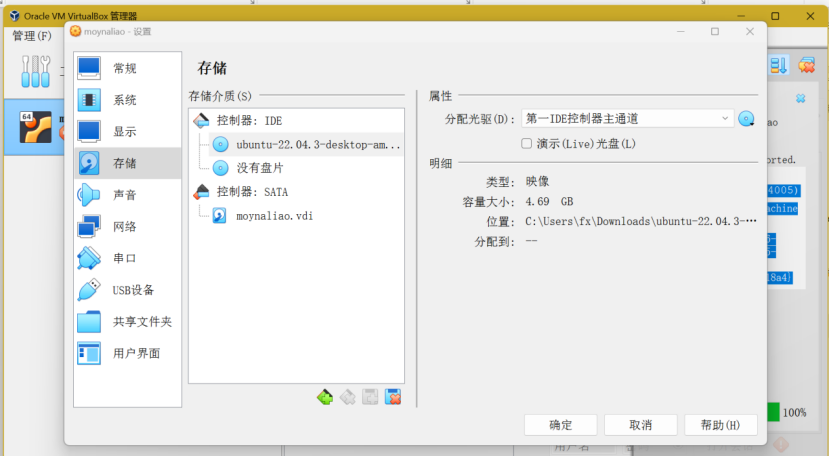Image resolution: width=830 pixels, height=457 pixels.
Task: Click the green add controller icon
Action: (325, 397)
